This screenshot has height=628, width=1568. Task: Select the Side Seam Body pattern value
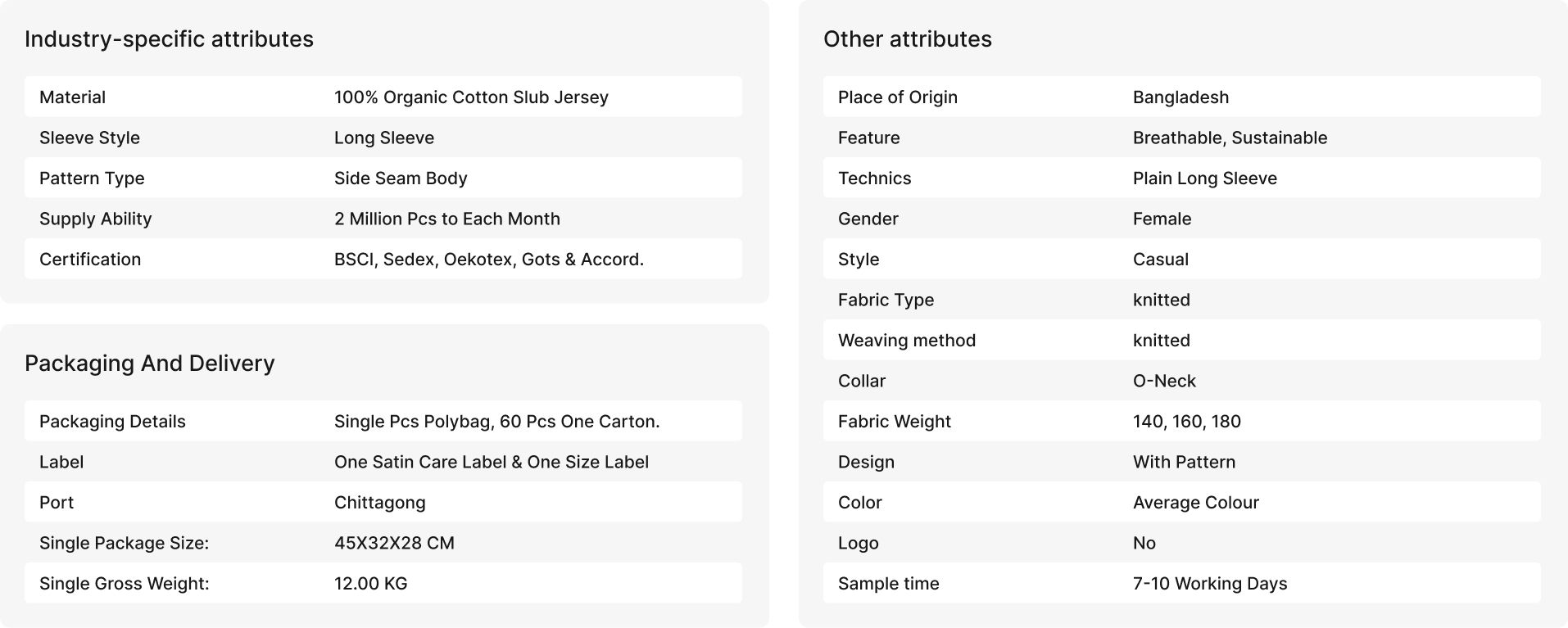coord(401,178)
